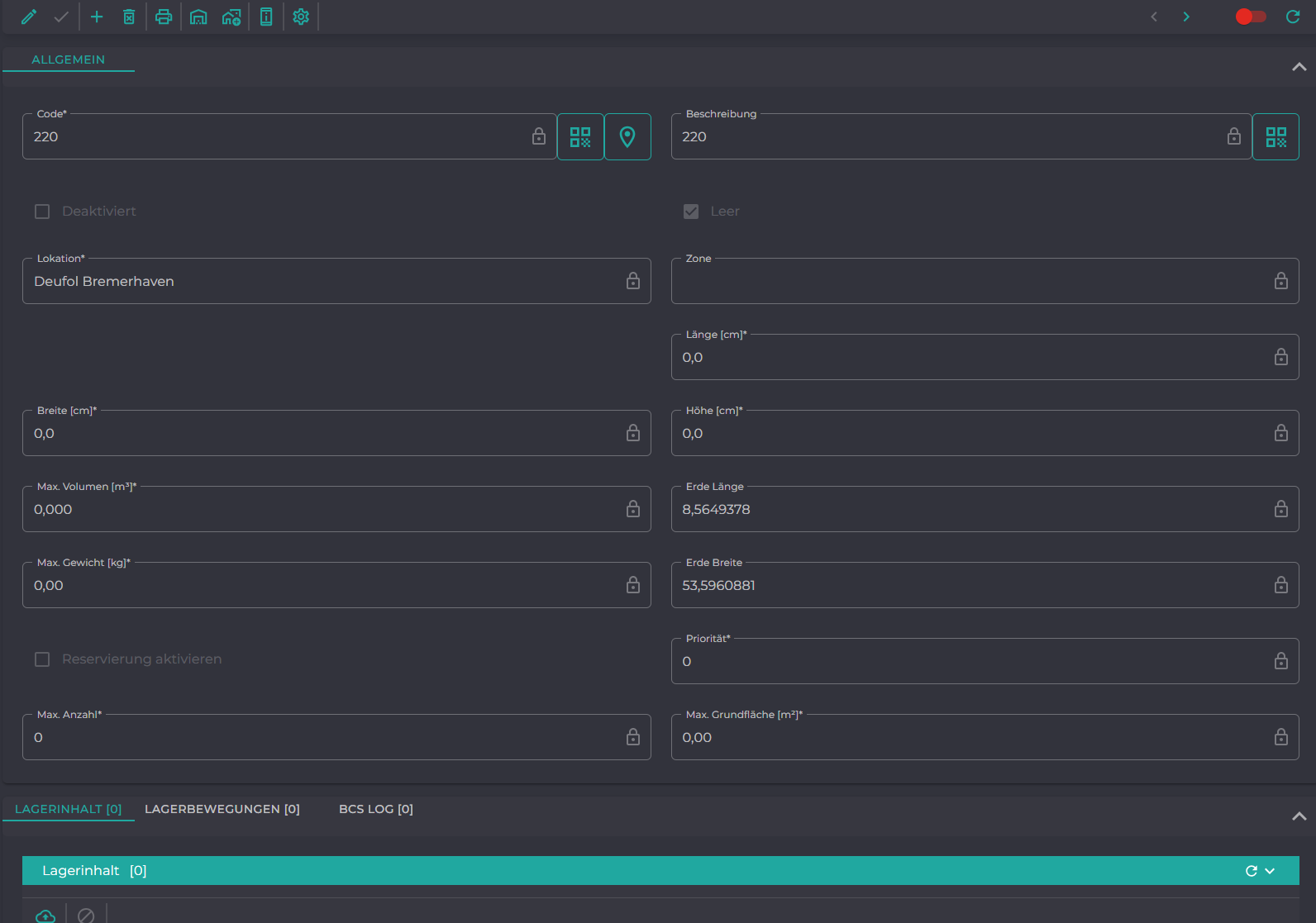This screenshot has width=1316, height=923.
Task: Click QR code button beside Beschreibung field
Action: [1275, 136]
